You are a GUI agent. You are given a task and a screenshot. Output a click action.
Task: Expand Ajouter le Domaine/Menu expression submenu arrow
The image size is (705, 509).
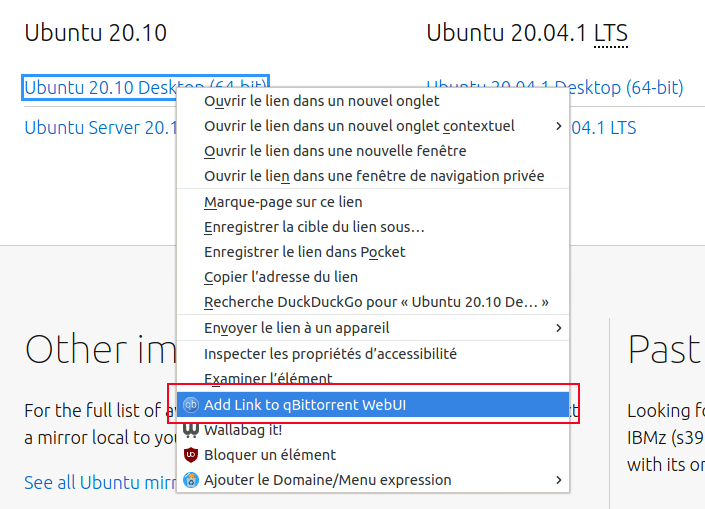point(558,480)
